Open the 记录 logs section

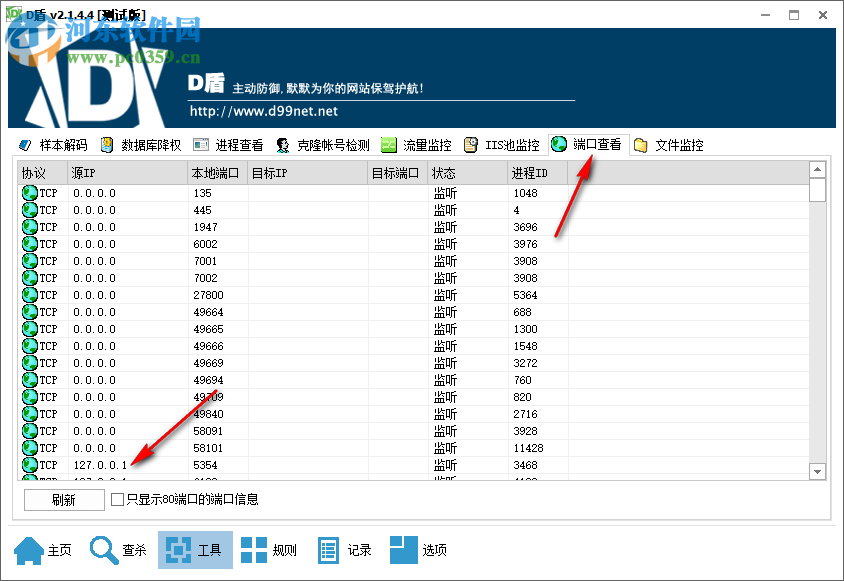[344, 550]
